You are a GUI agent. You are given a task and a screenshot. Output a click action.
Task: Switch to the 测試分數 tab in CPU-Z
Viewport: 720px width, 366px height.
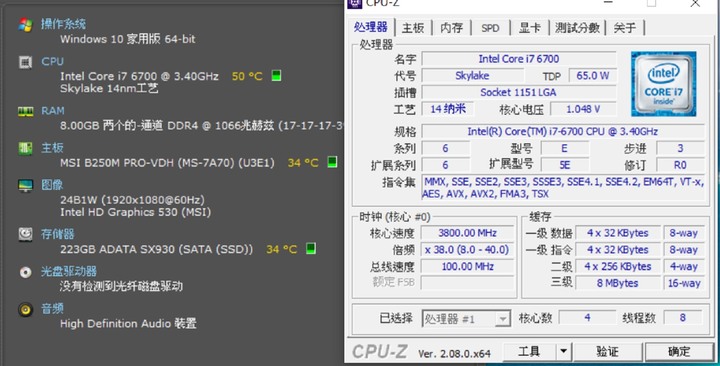[x=577, y=28]
